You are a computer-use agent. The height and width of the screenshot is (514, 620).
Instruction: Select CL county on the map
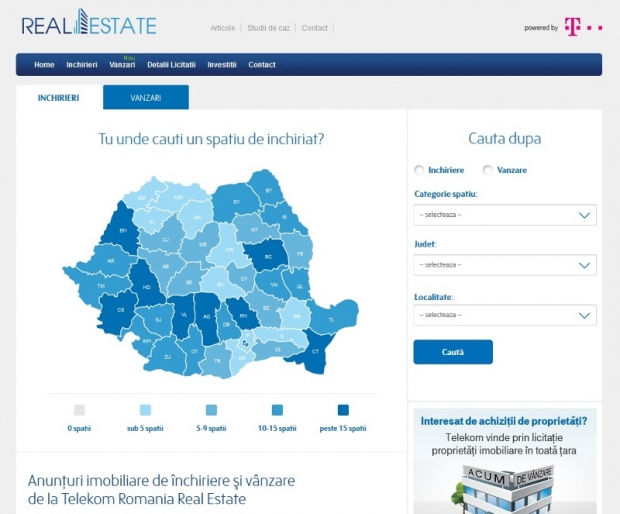278,350
